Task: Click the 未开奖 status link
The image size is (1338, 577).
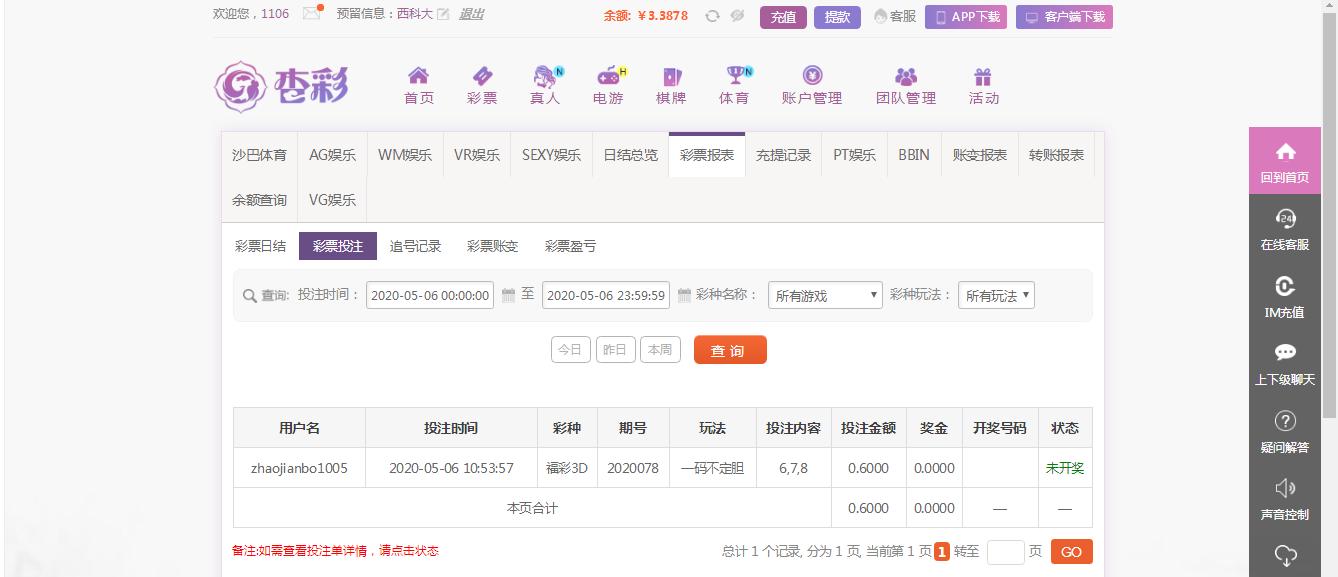Action: [1064, 467]
